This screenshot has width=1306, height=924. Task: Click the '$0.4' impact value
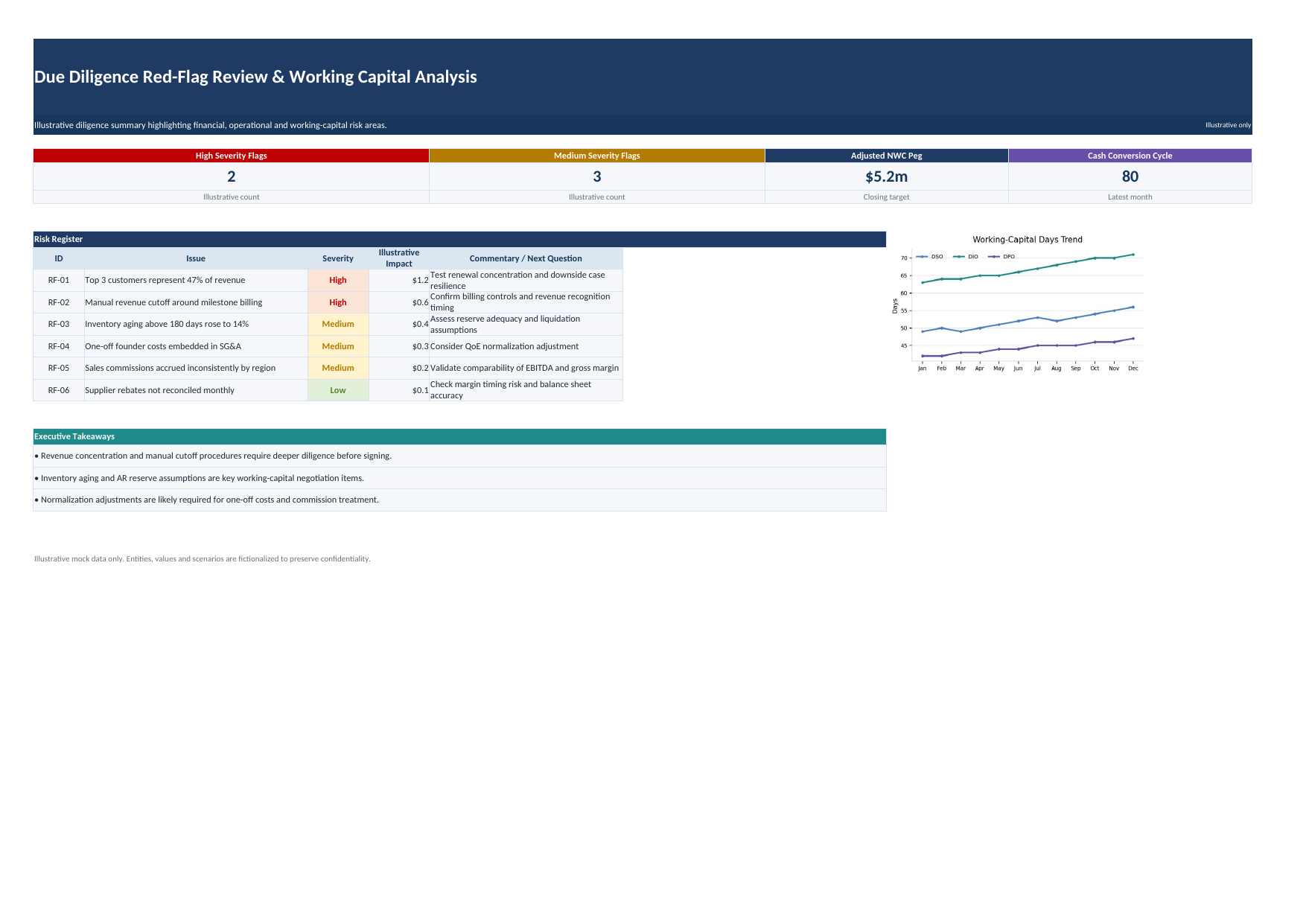point(420,324)
